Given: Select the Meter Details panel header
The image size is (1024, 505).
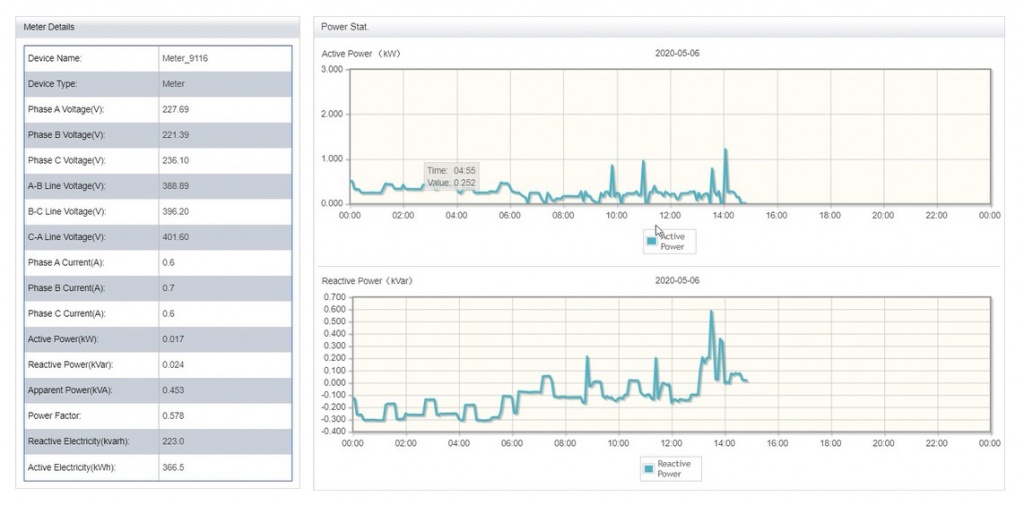Looking at the screenshot, I should [49, 26].
